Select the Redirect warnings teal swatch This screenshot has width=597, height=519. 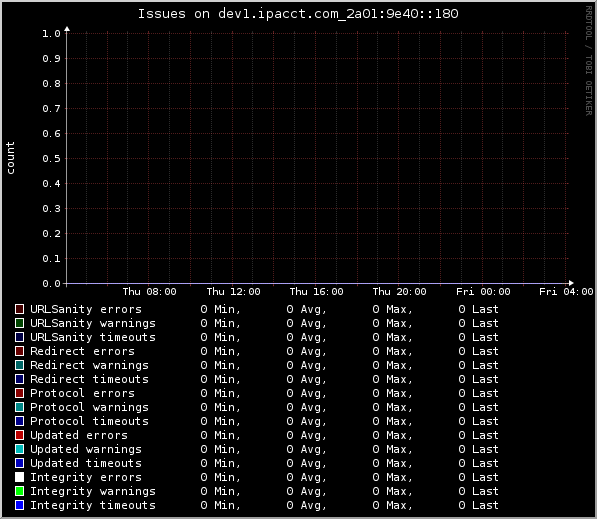(19, 365)
